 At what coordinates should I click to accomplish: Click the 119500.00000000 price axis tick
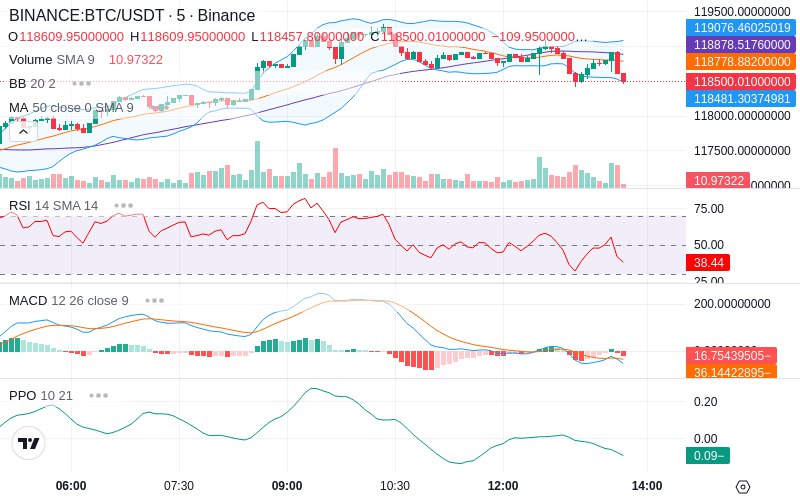742,11
